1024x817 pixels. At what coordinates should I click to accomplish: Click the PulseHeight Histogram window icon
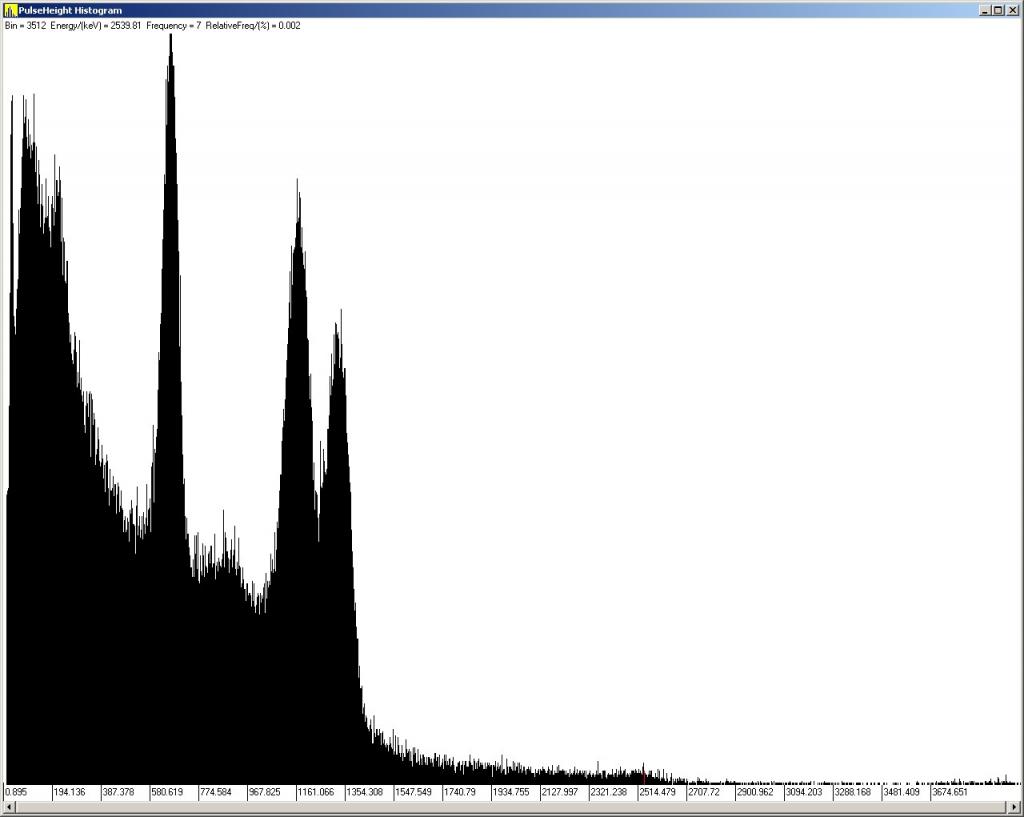10,10
